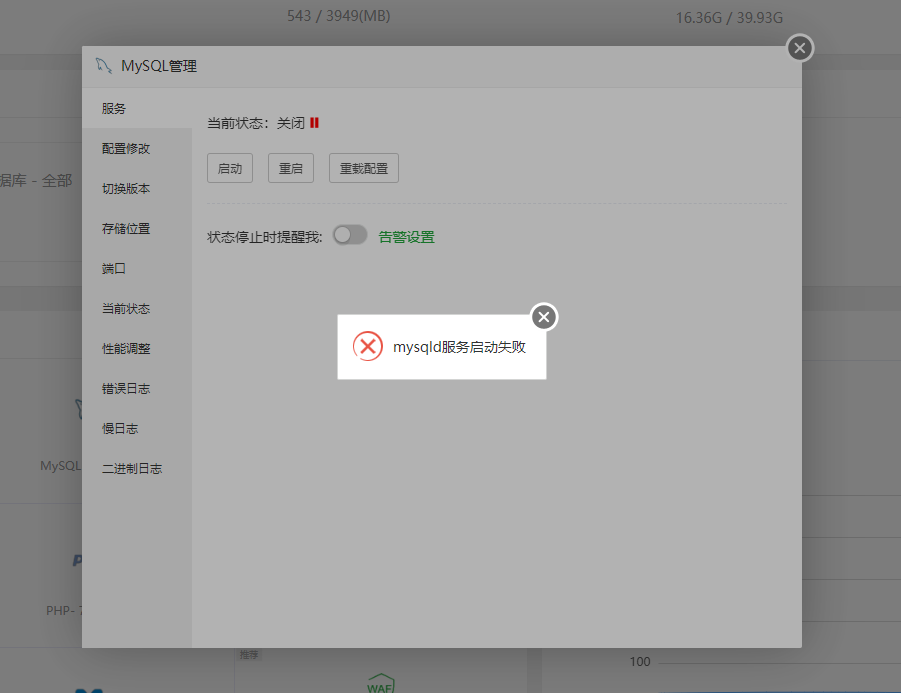Click the red error X icon in popup
Viewport: 901px width, 693px height.
368,346
